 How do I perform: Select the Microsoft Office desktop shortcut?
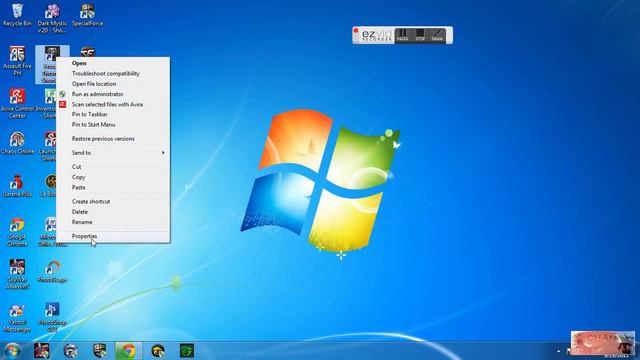click(52, 232)
